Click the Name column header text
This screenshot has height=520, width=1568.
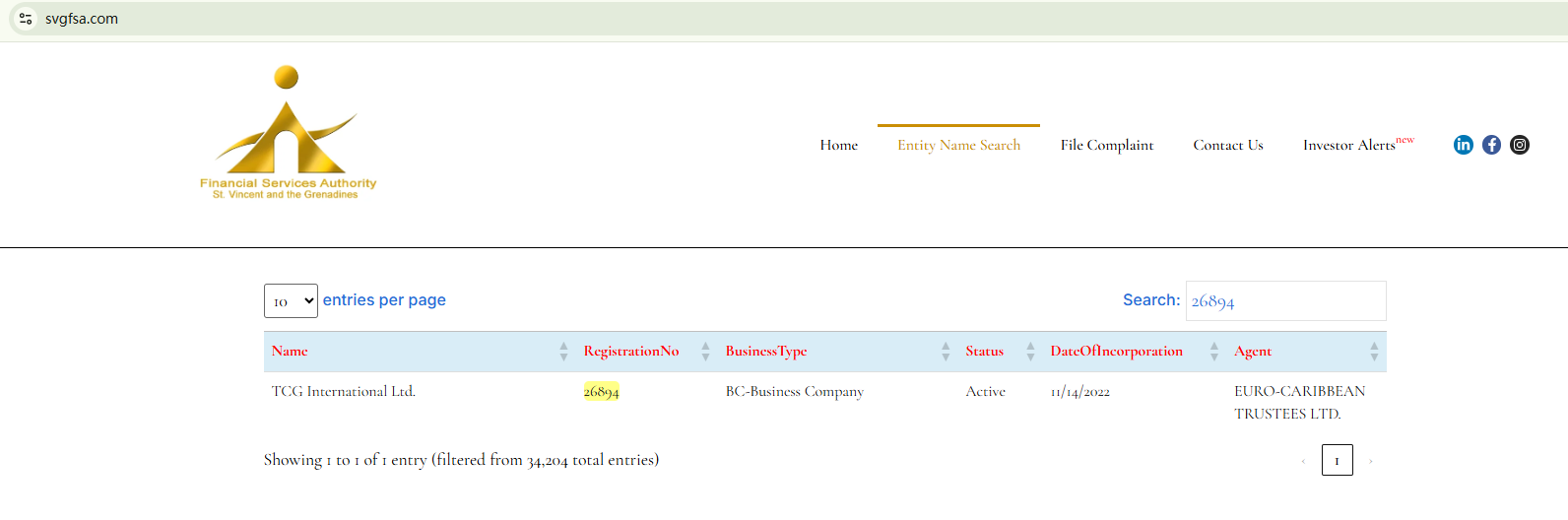[290, 352]
